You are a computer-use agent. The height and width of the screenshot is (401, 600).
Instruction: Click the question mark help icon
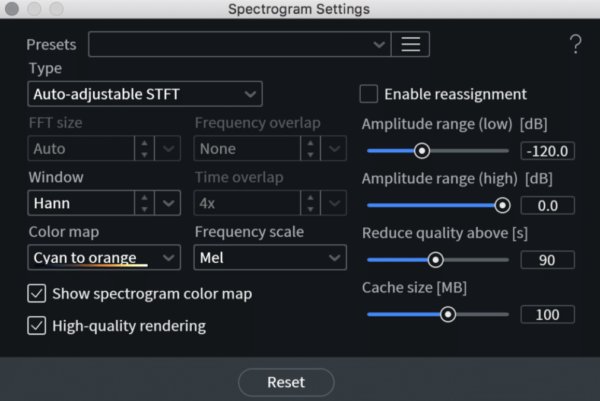coord(575,44)
